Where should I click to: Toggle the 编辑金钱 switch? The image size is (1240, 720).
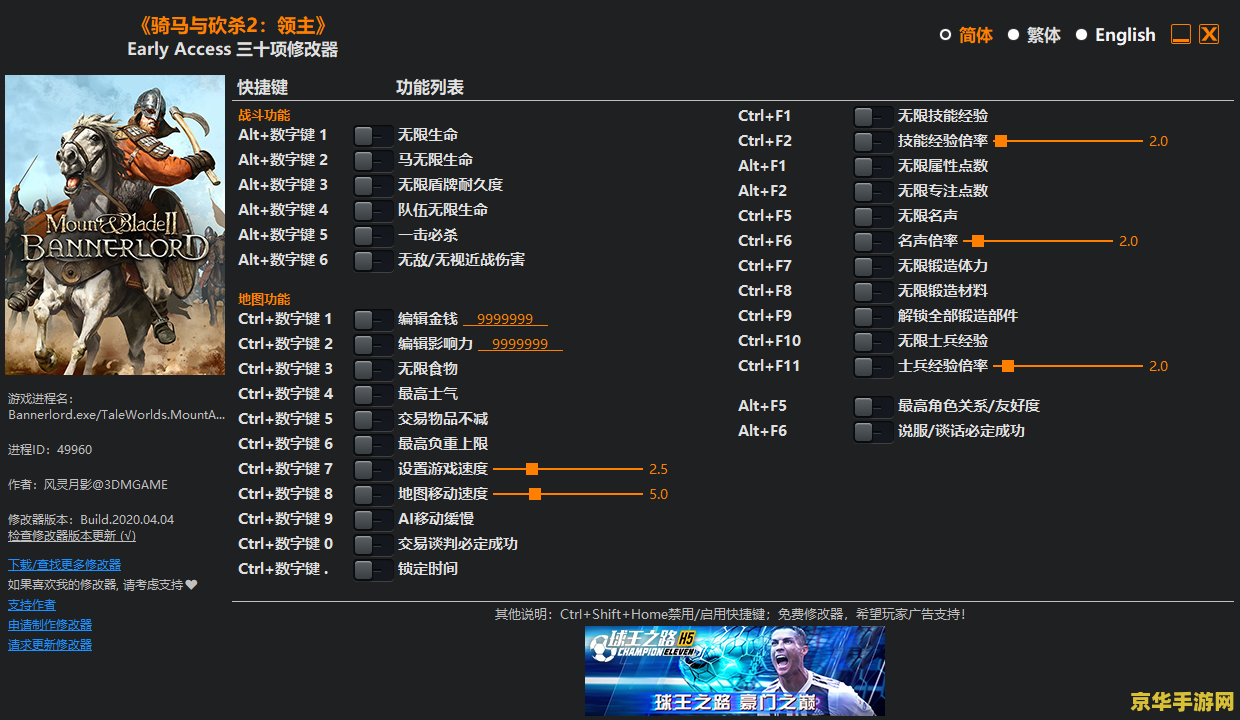[x=373, y=319]
